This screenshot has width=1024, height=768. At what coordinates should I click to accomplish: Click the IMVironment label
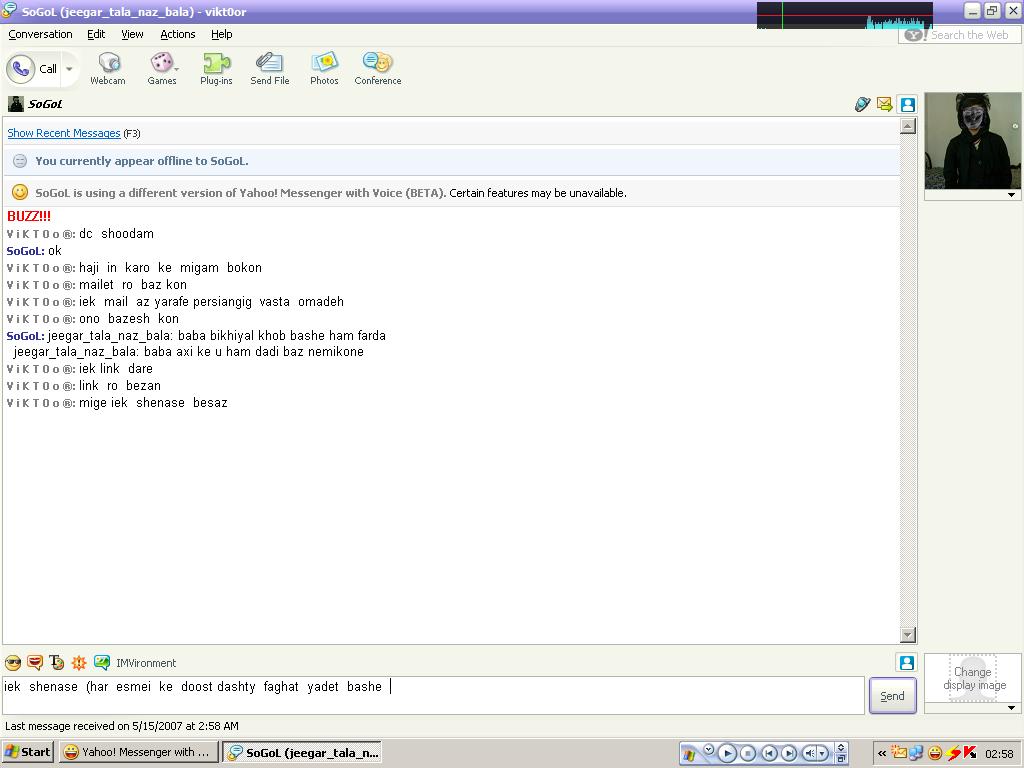tap(146, 663)
